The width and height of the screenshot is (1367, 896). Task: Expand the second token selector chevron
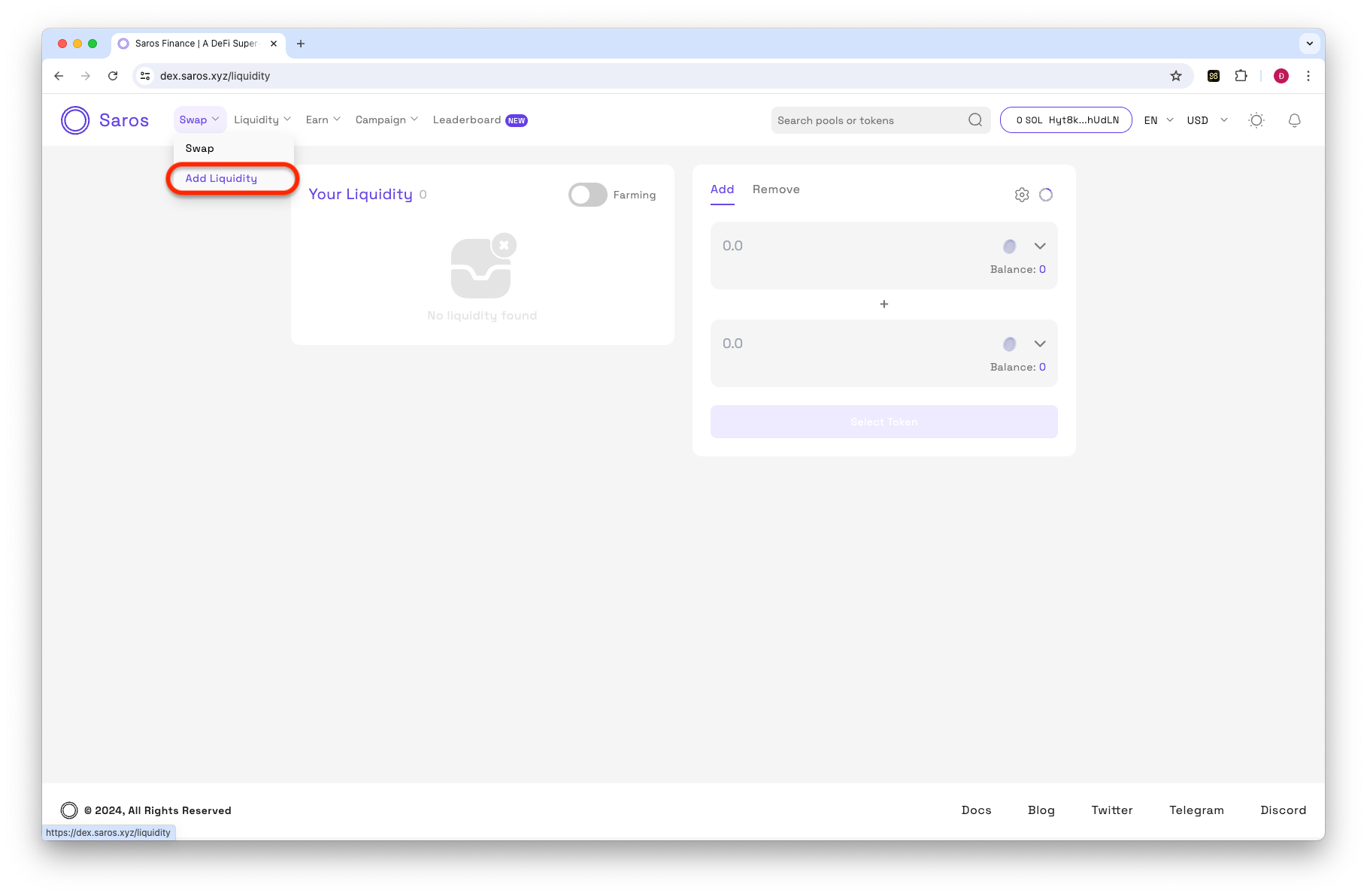coord(1040,344)
